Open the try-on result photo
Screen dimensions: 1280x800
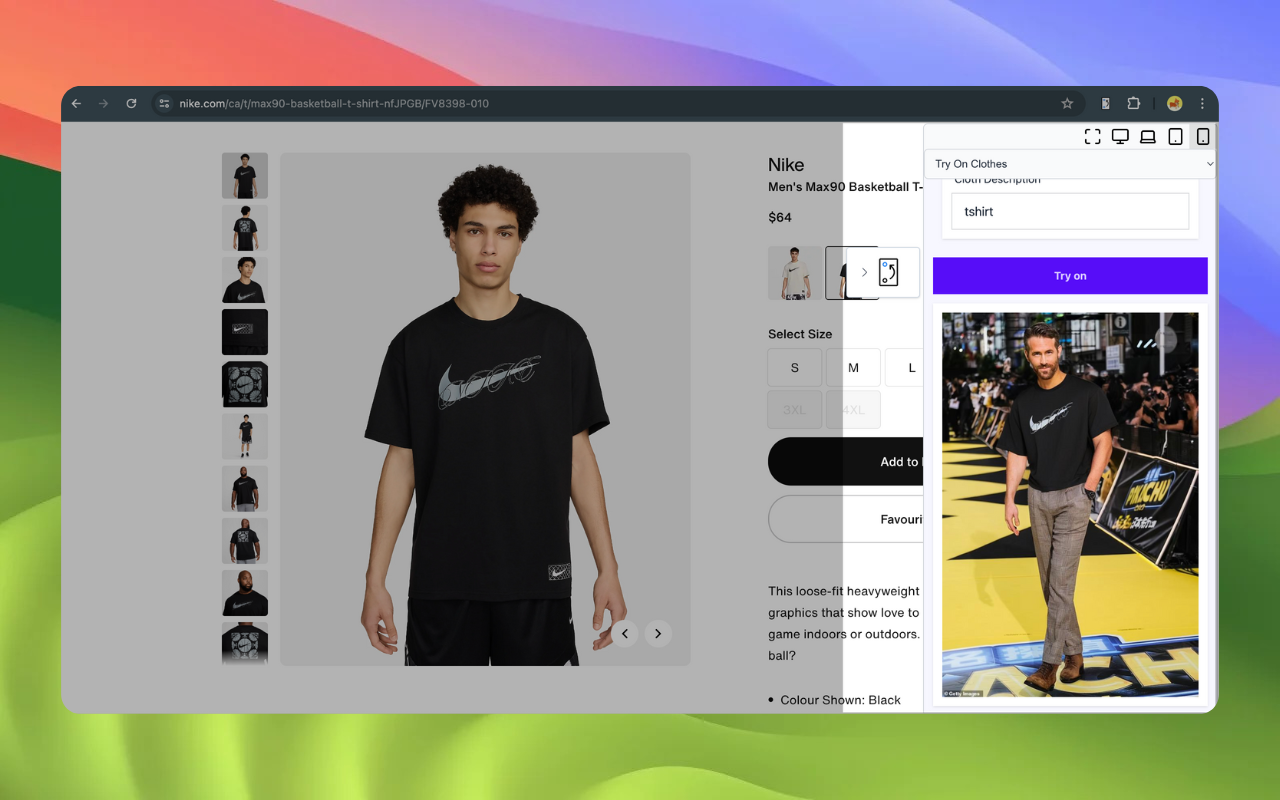pos(1070,505)
